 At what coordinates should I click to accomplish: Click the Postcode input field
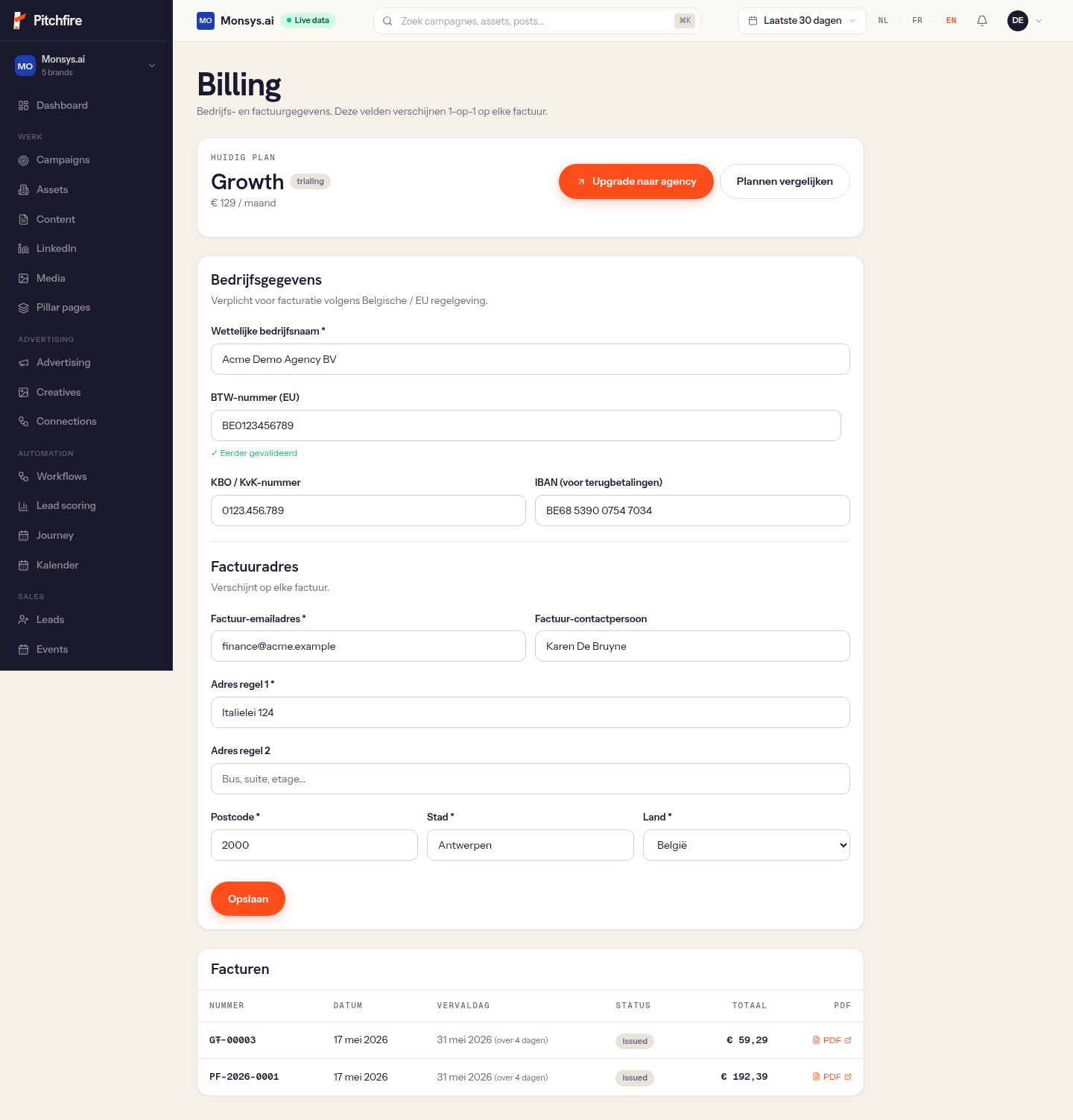coord(314,845)
